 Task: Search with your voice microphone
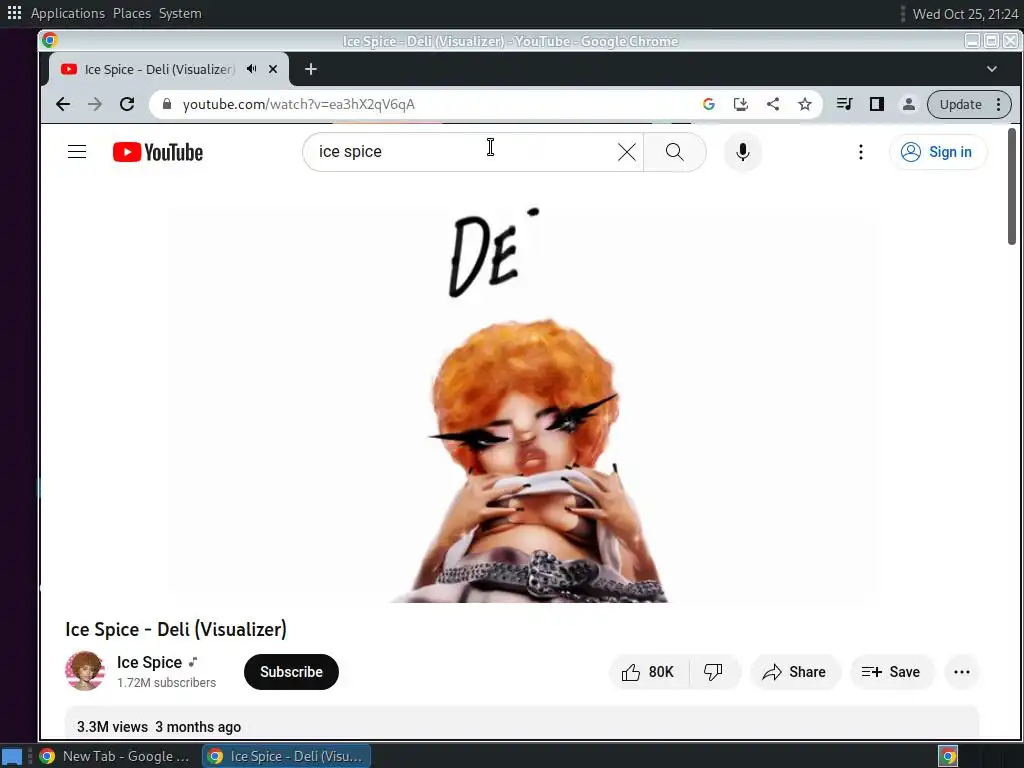743,152
